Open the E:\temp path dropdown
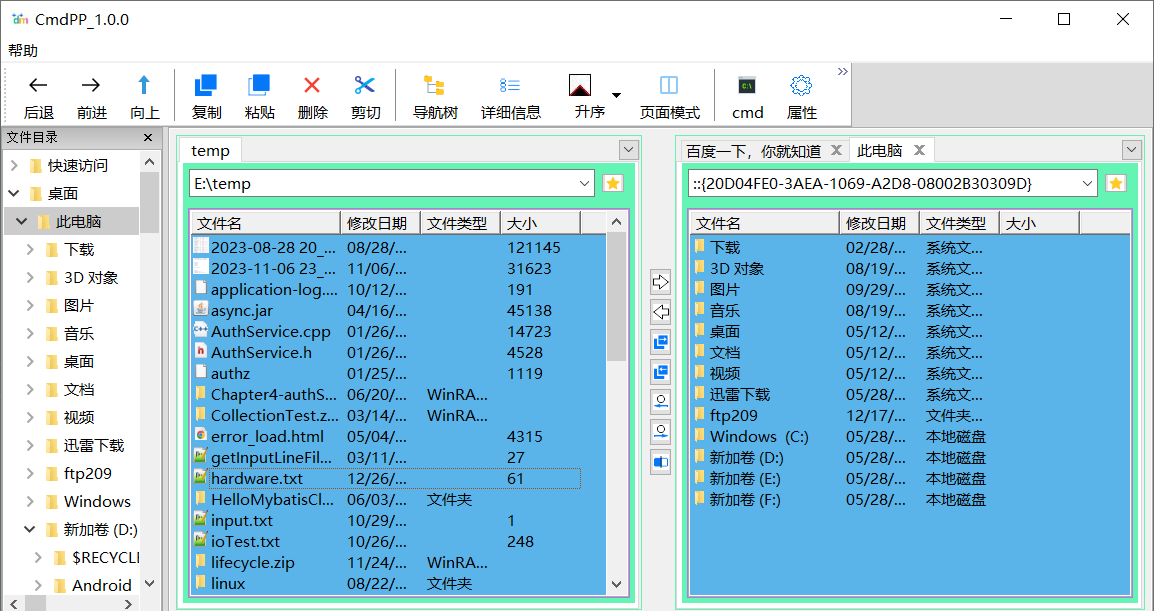This screenshot has width=1154, height=611. (x=584, y=183)
